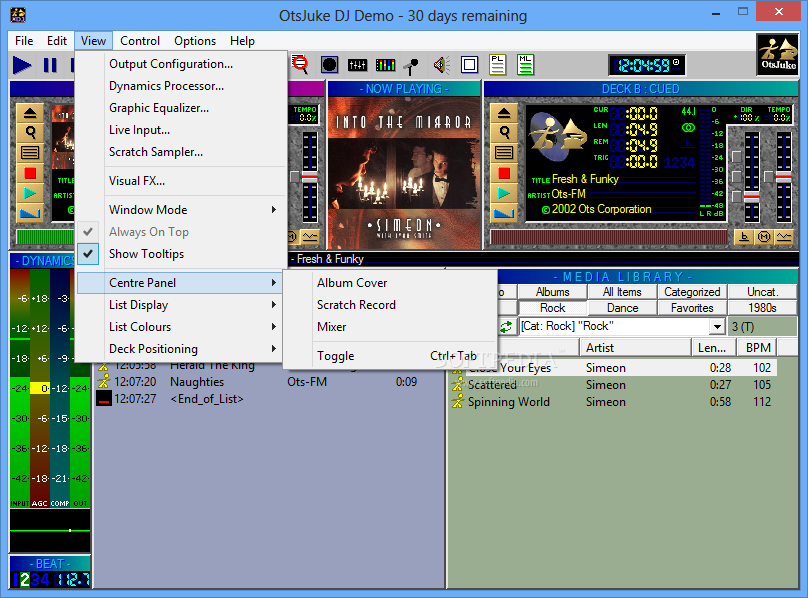808x598 pixels.
Task: Click the microphone live input icon
Action: (411, 65)
